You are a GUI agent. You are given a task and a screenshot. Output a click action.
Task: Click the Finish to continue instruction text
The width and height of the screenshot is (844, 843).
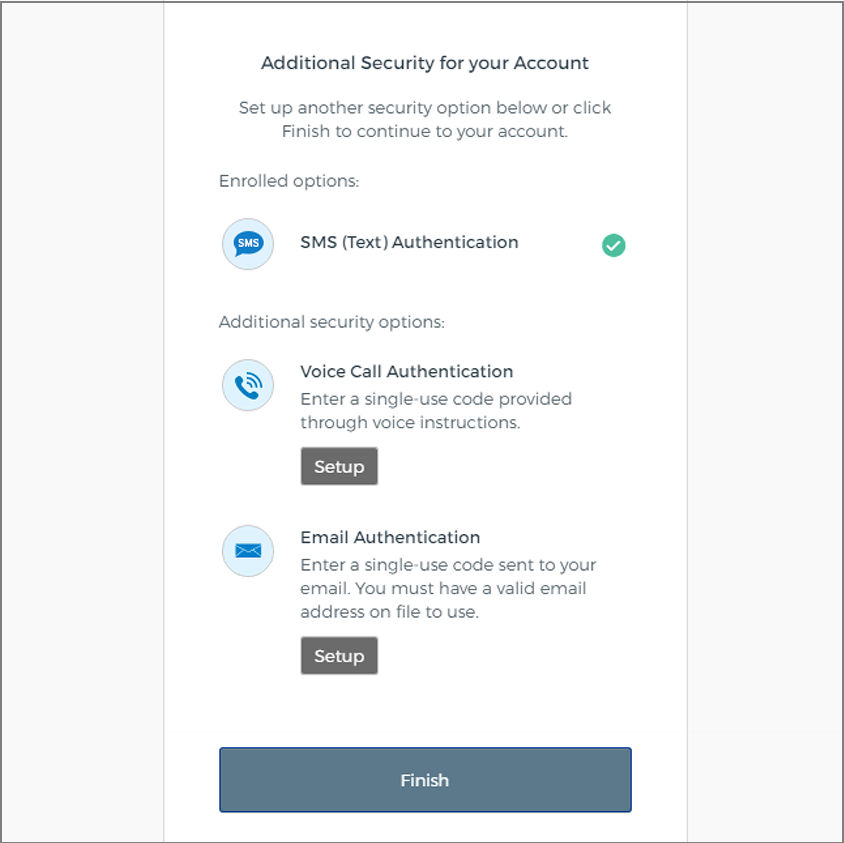coord(424,119)
